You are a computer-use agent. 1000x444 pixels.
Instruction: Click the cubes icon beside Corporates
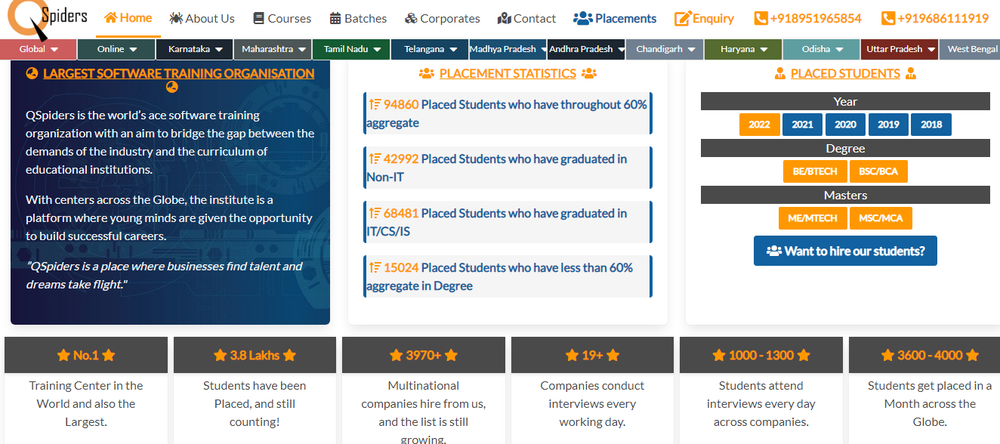click(x=411, y=18)
